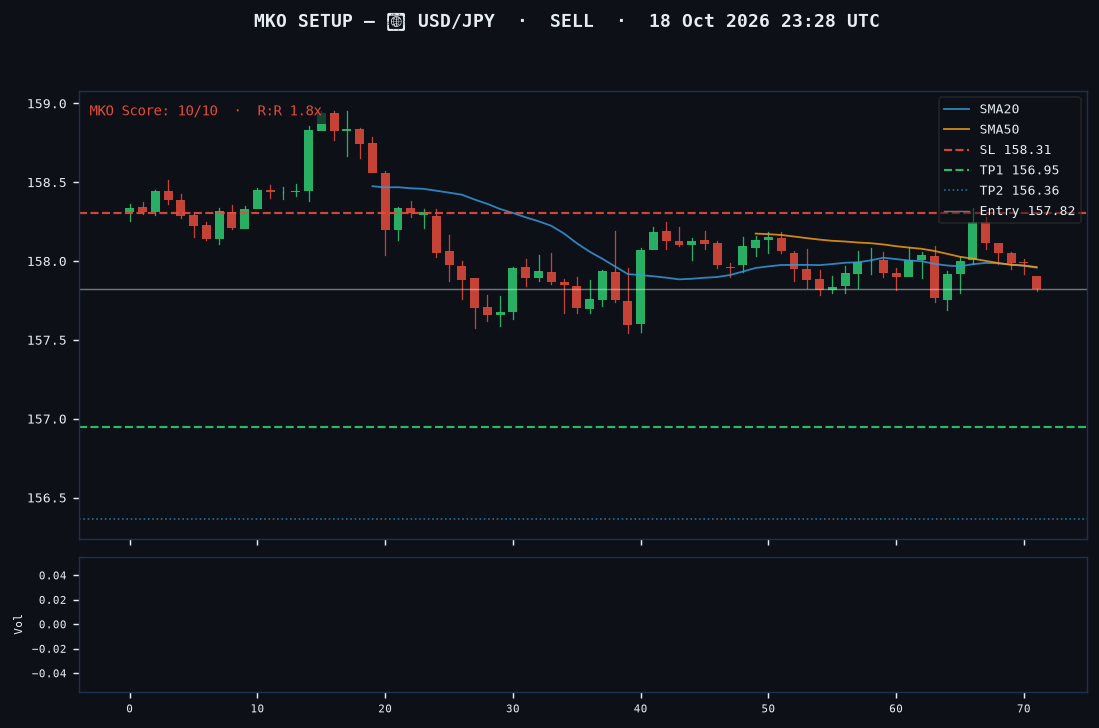Select the TP2 156.36 legend entry

coord(1001,191)
